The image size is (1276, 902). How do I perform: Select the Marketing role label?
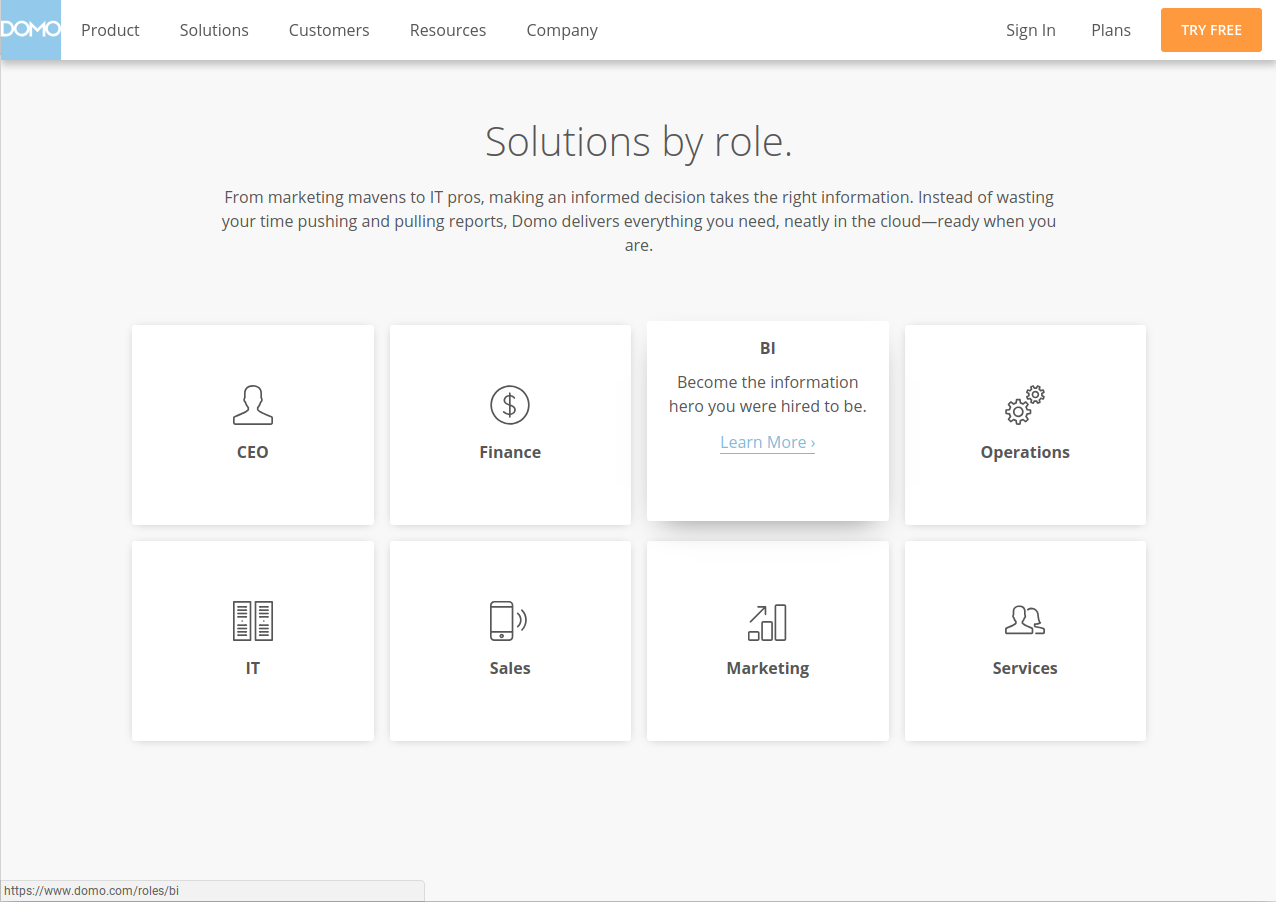tap(768, 669)
